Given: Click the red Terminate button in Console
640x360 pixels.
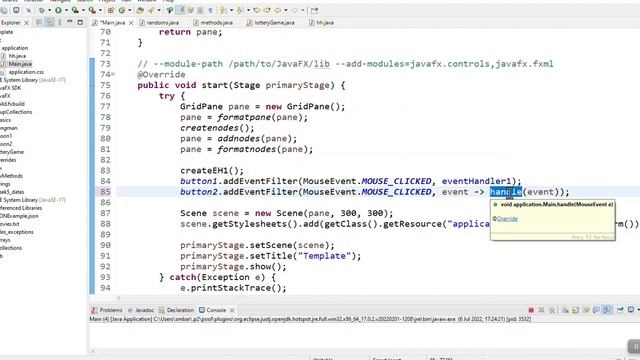Looking at the screenshot, I should click(x=531, y=310).
